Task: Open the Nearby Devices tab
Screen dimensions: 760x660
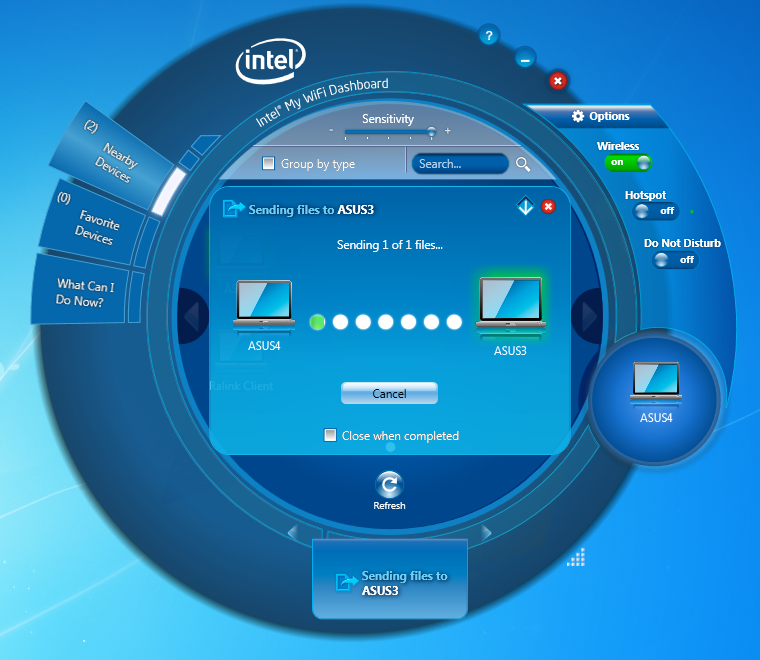Action: (116, 158)
